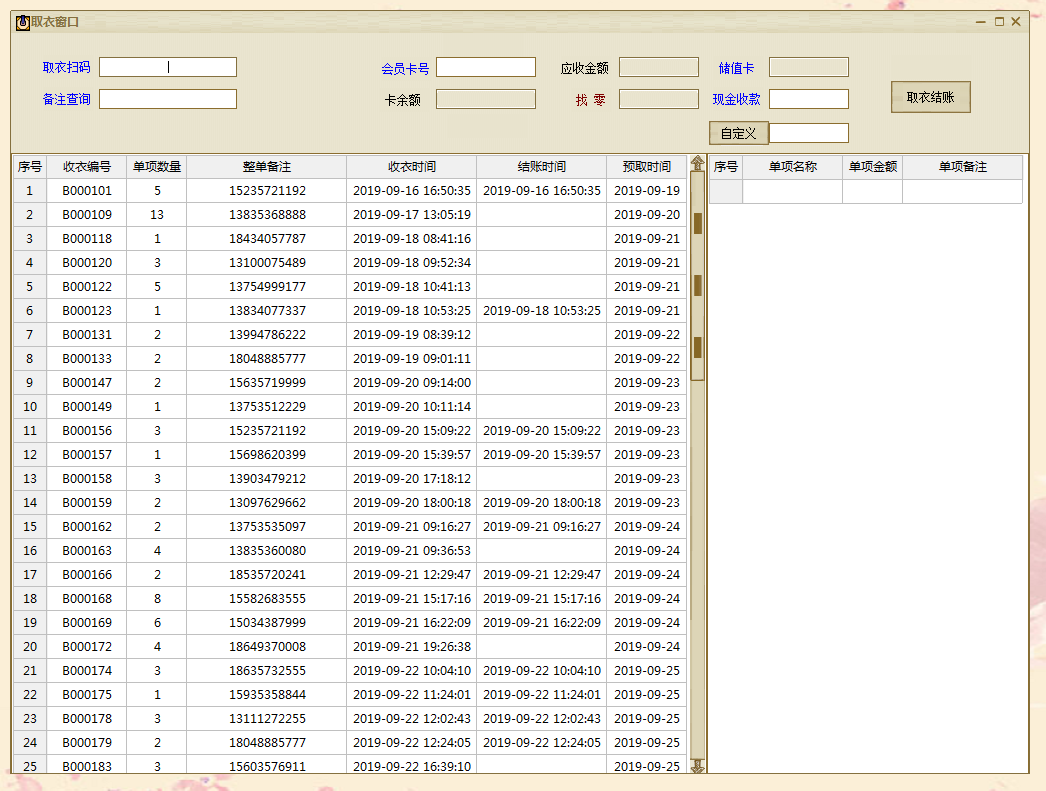Click the 取衣结账 checkout button
1046x791 pixels.
[x=931, y=97]
